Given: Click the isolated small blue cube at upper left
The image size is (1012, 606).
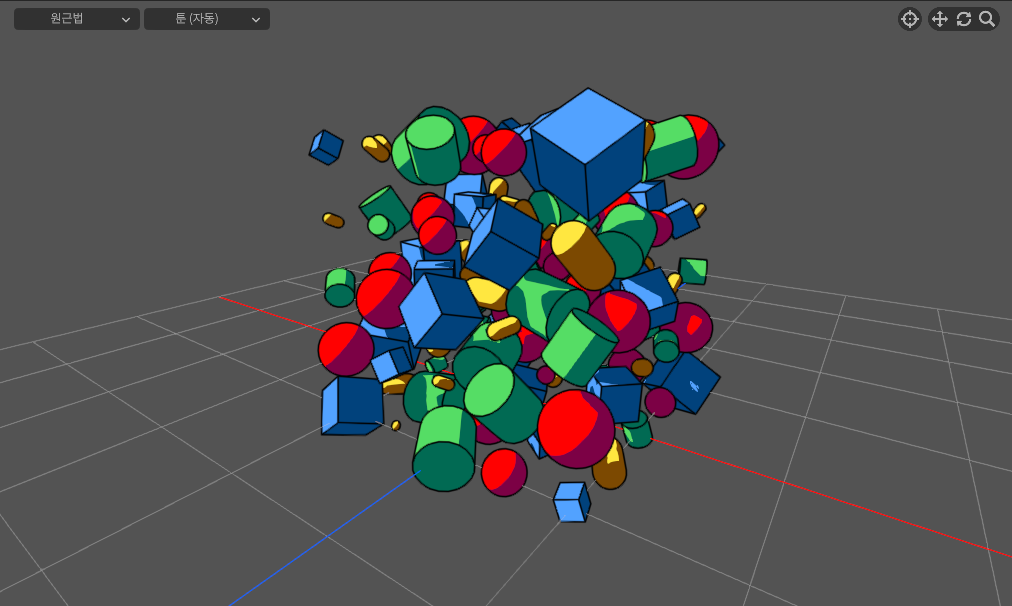Looking at the screenshot, I should click(x=326, y=147).
